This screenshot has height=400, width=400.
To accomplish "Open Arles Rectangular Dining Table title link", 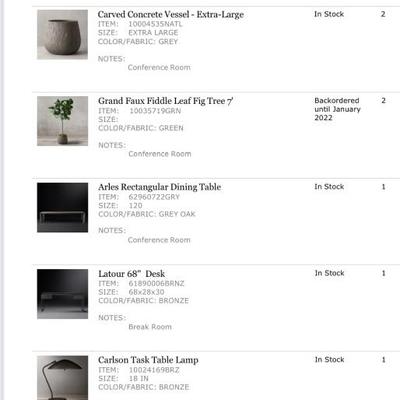I will [x=159, y=187].
